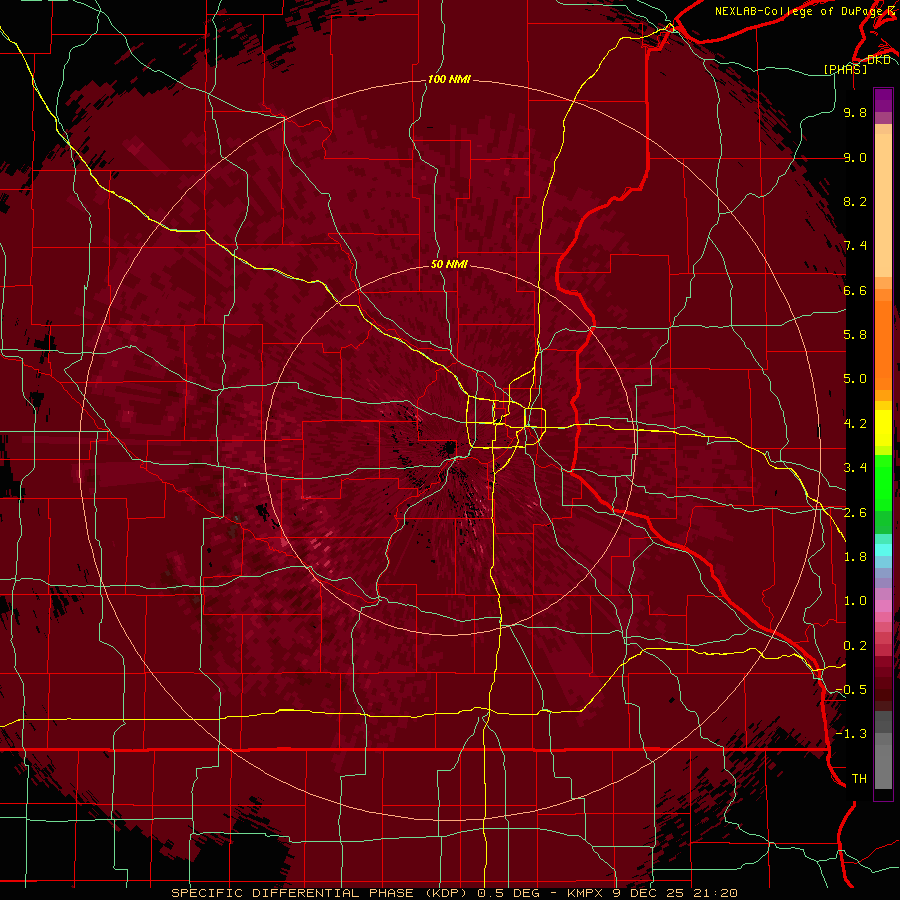Click the 100 NMI range ring label

click(449, 79)
